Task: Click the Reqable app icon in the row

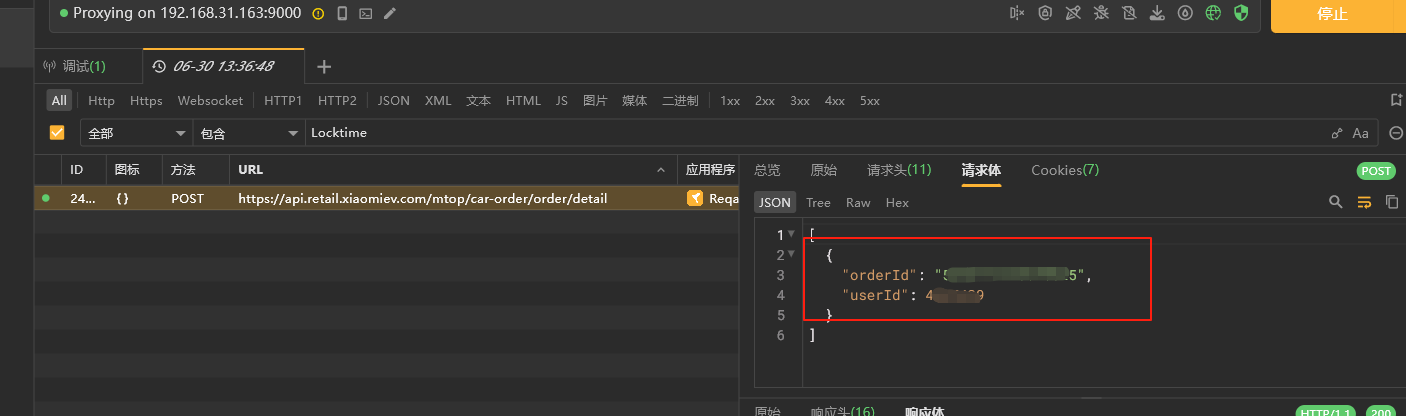Action: (x=695, y=198)
